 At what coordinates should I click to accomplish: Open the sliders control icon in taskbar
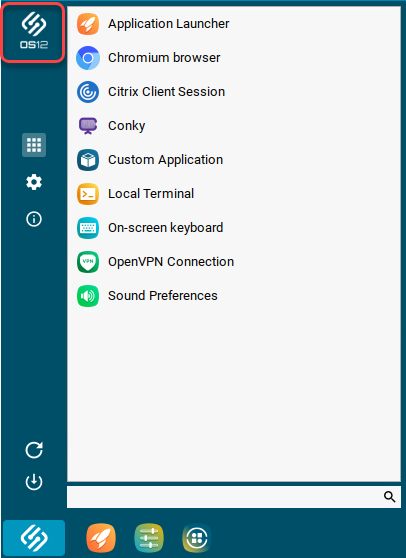[149, 538]
